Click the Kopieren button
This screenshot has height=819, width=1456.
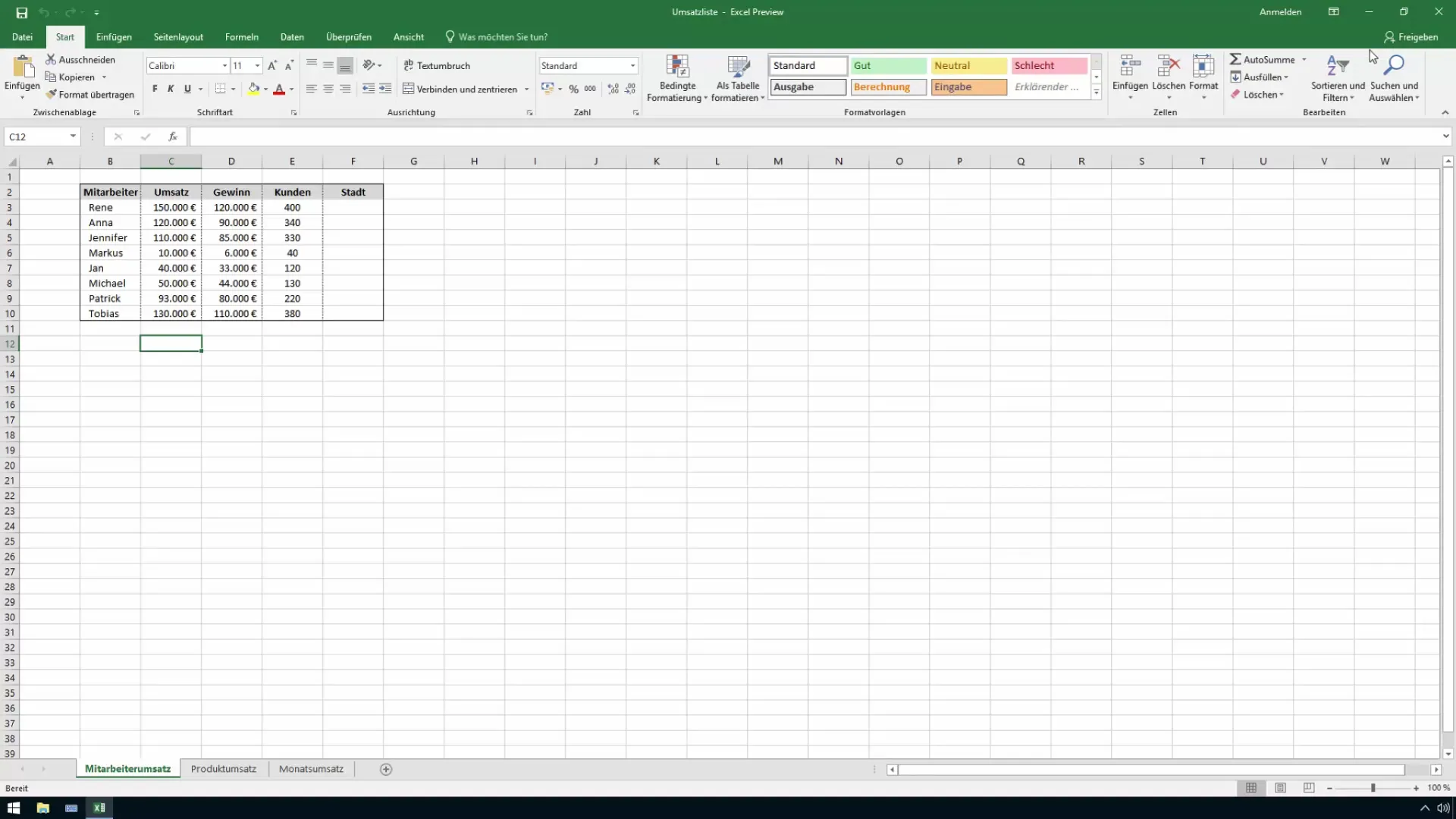70,77
